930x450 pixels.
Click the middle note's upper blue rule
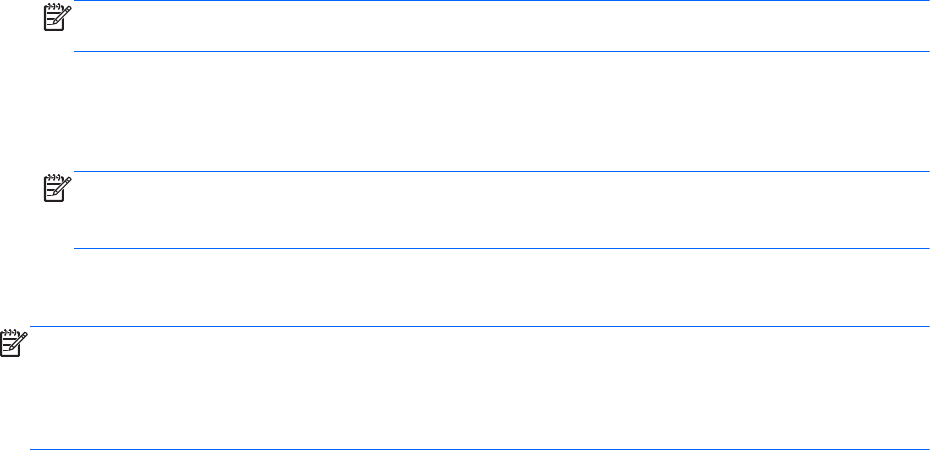pos(500,171)
